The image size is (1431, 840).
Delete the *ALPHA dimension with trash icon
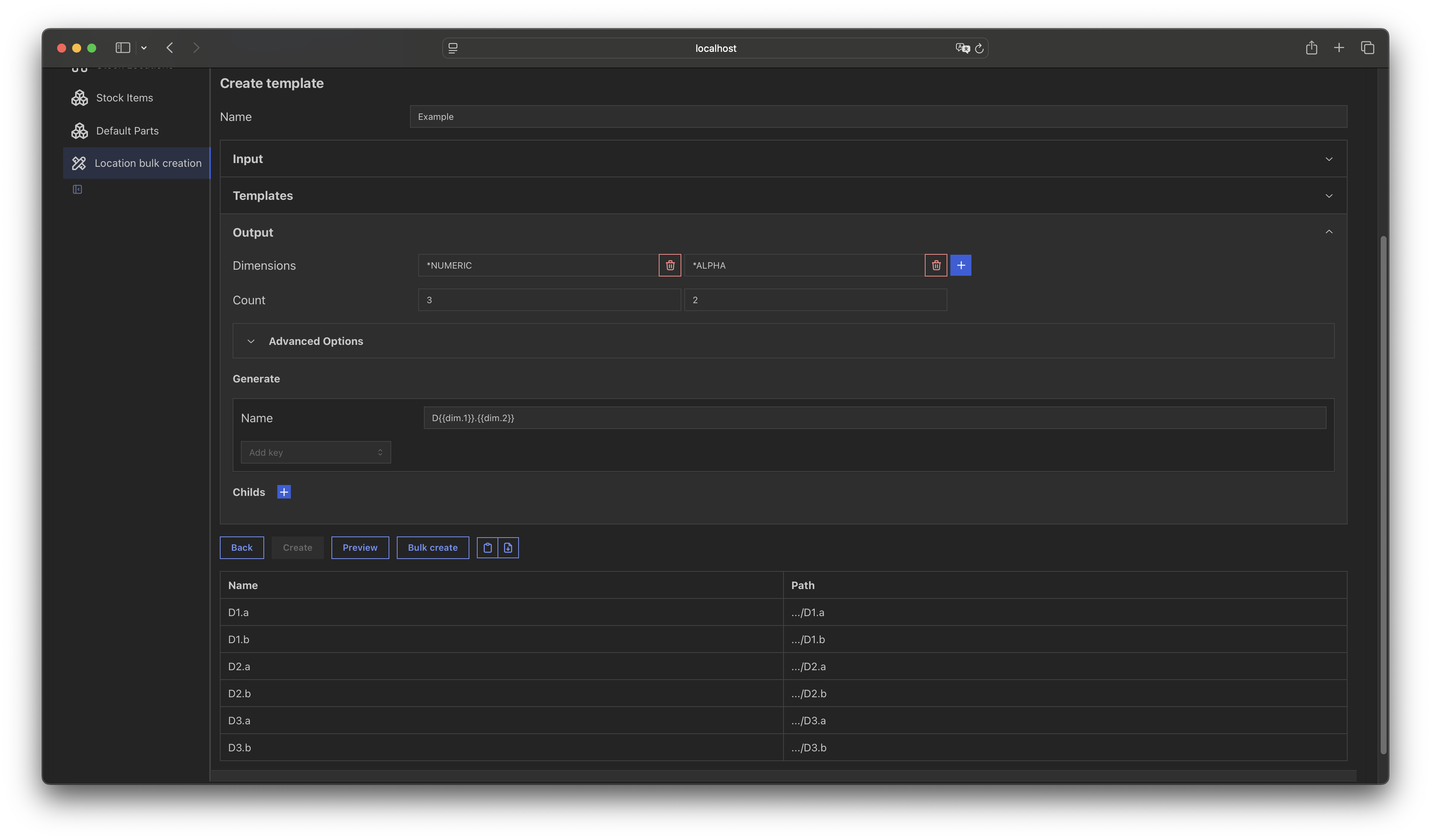click(x=936, y=265)
